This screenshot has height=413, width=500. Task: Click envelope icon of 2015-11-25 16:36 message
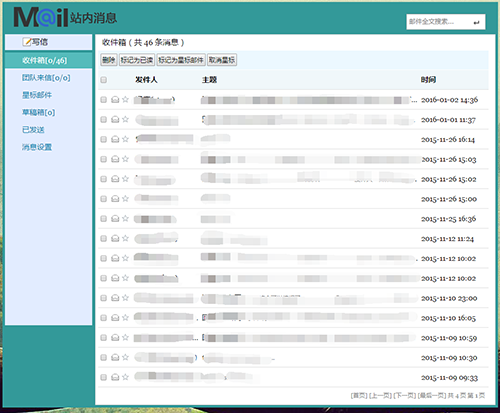click(x=115, y=218)
